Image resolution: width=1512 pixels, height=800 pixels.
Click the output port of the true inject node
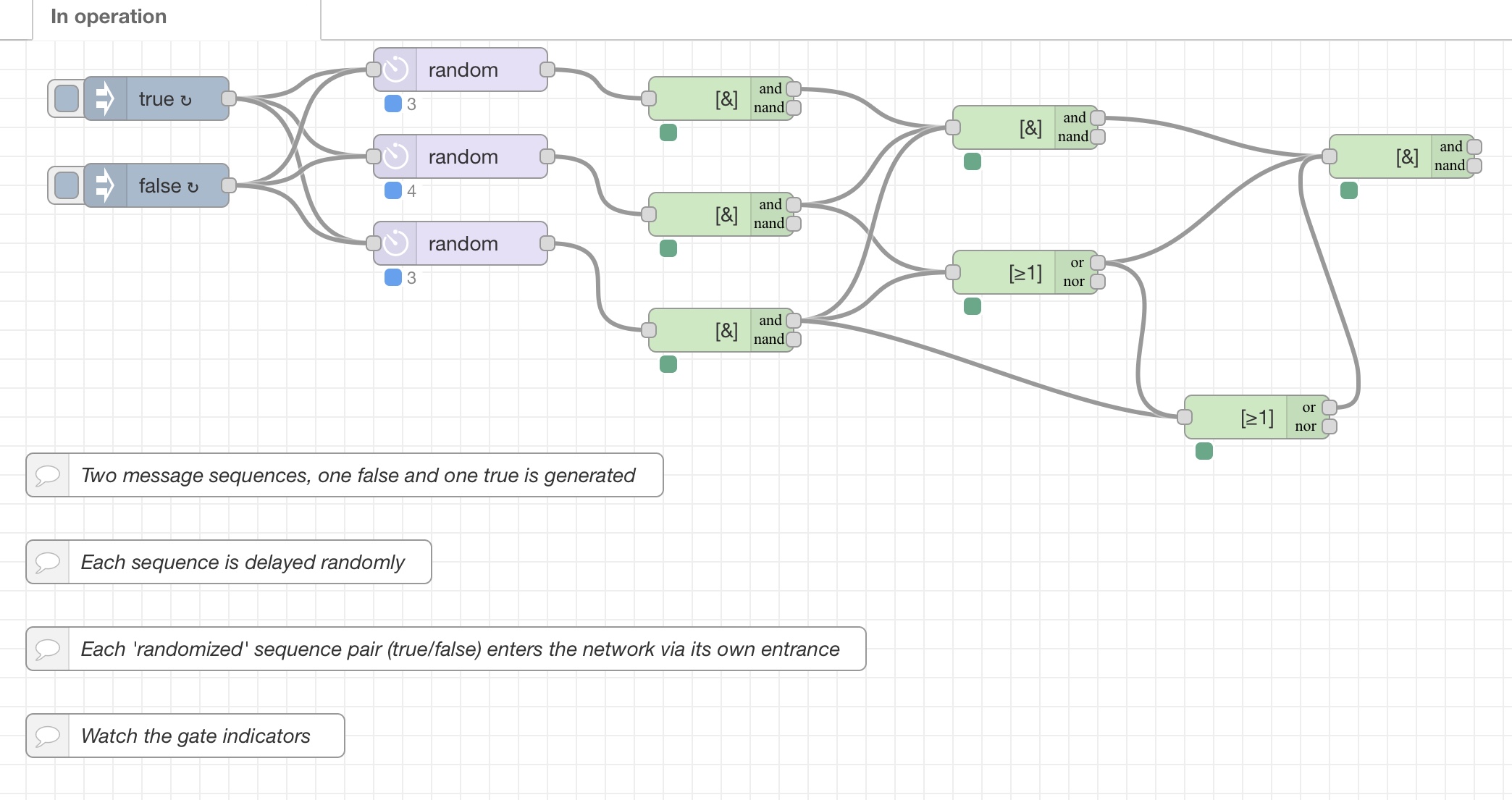(x=229, y=98)
